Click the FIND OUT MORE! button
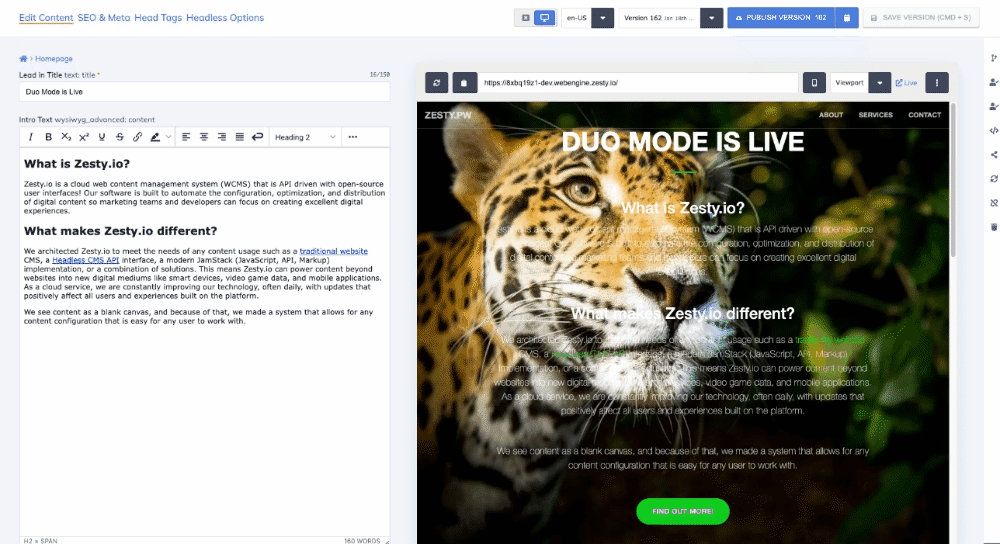Viewport: 1000px width, 544px height. point(682,511)
